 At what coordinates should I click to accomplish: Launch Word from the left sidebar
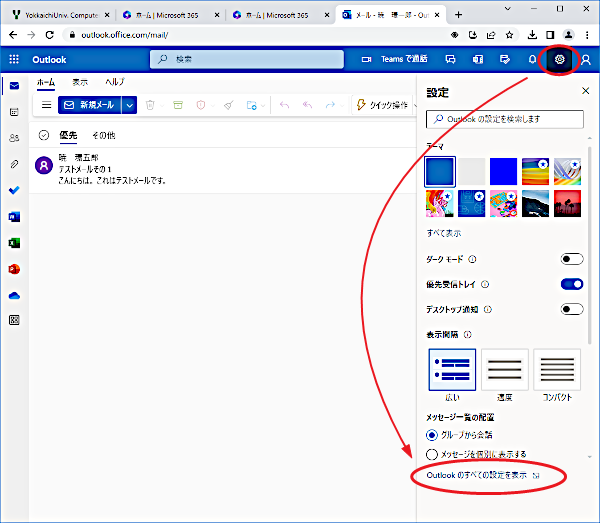(x=14, y=217)
